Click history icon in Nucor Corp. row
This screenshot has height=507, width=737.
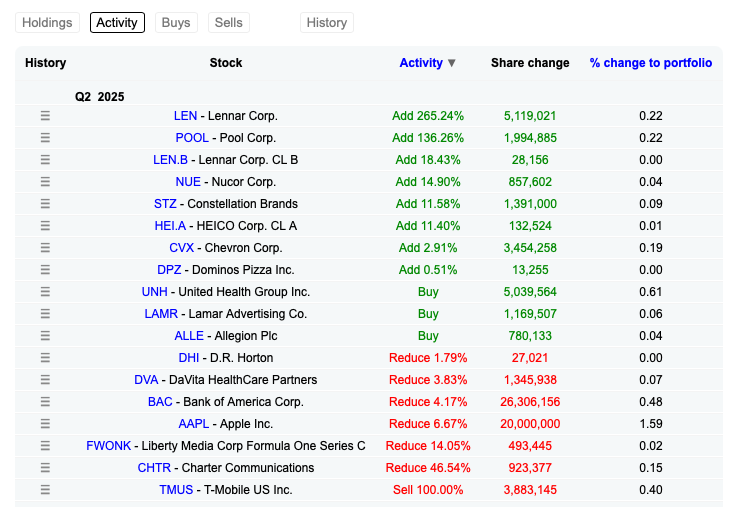(x=45, y=182)
